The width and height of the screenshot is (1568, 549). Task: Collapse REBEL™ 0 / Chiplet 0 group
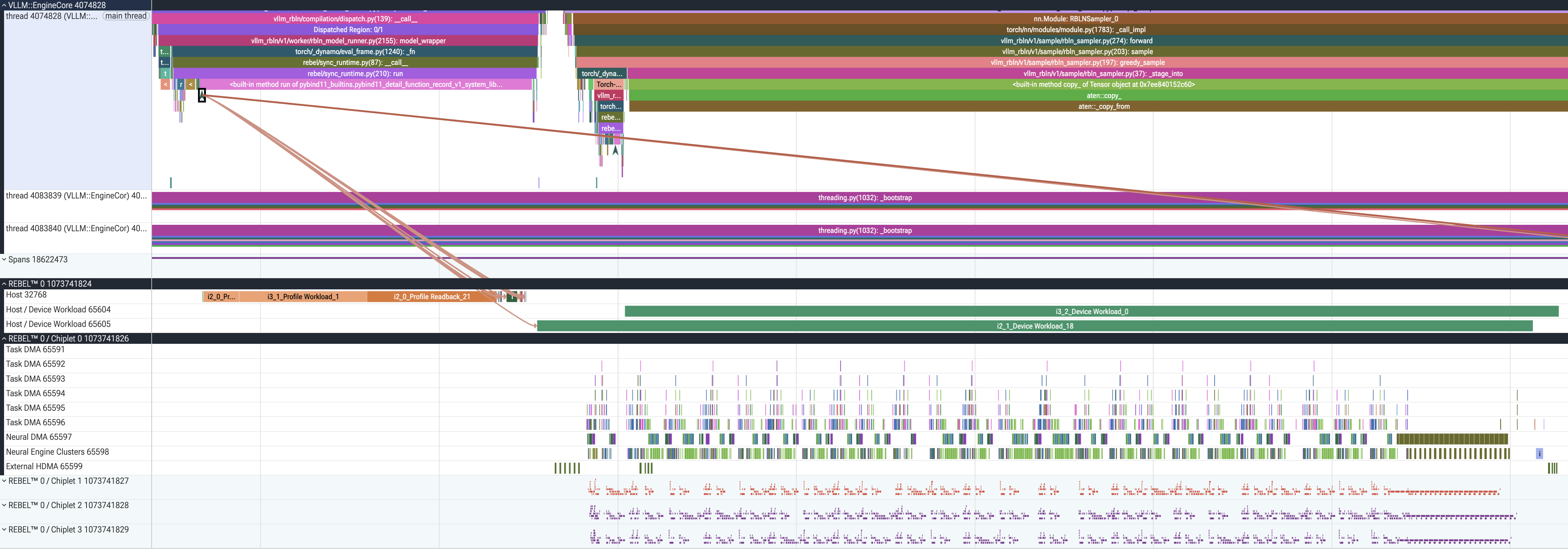point(4,339)
